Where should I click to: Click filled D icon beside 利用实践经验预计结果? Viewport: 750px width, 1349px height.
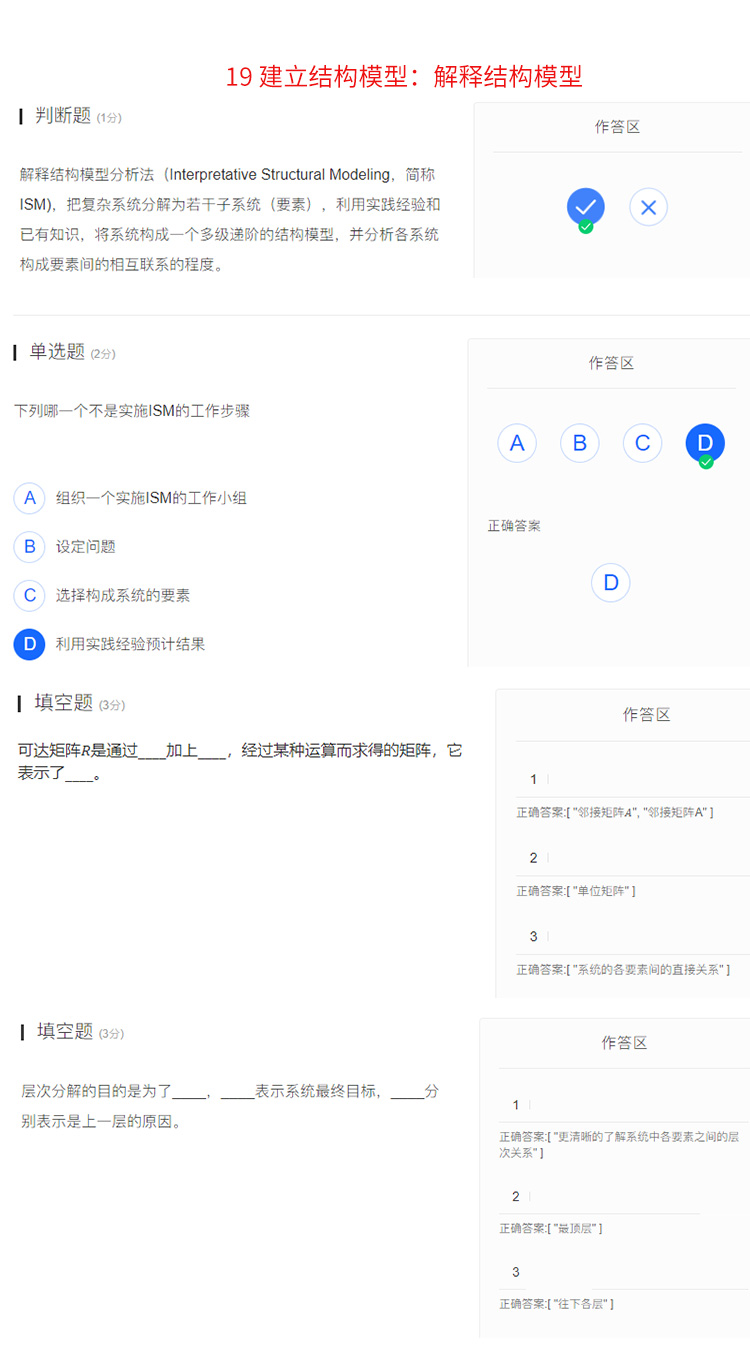click(29, 644)
